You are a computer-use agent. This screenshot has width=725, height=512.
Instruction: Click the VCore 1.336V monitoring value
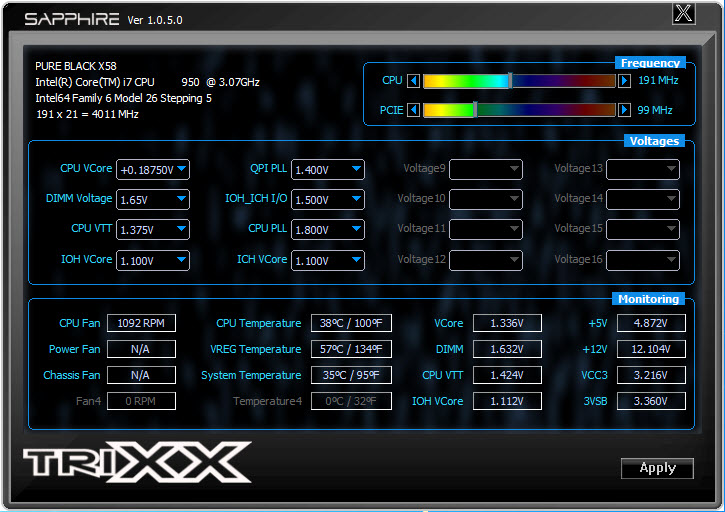click(507, 323)
